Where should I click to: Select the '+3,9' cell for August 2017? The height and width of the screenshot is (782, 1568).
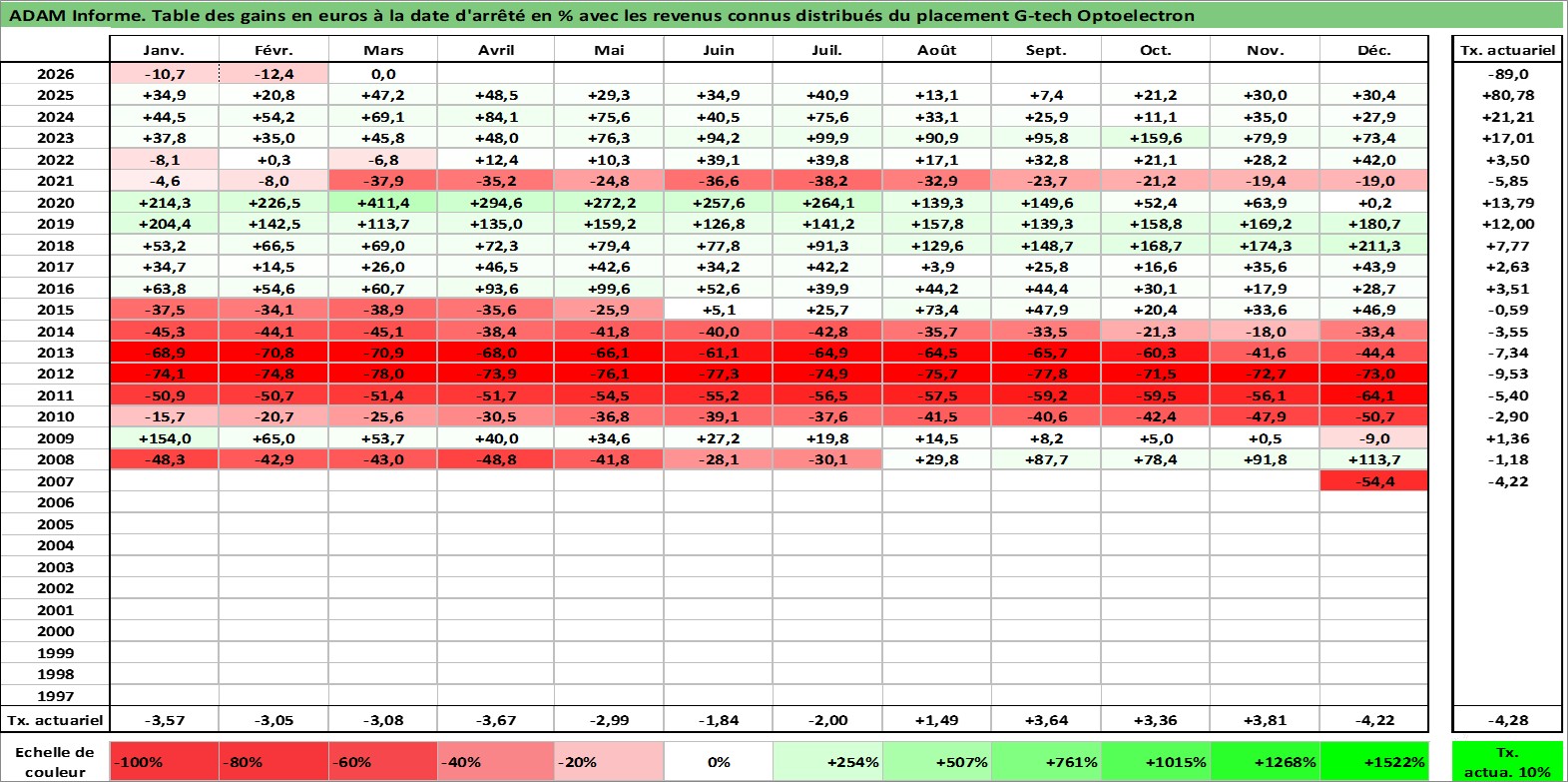(937, 267)
